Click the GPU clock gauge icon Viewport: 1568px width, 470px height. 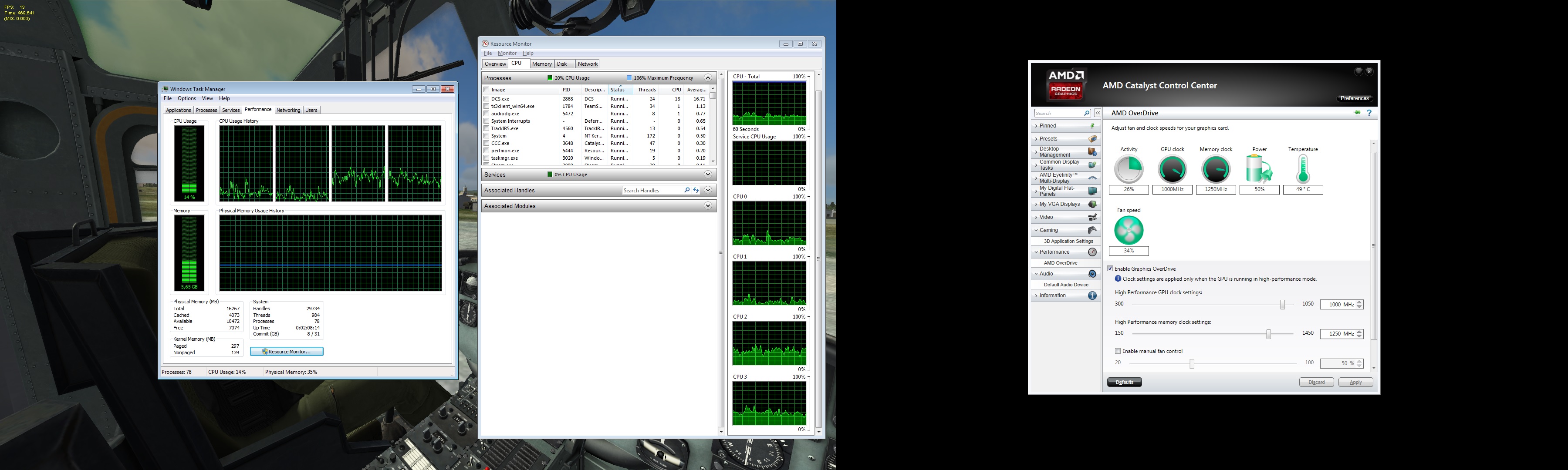point(1173,169)
